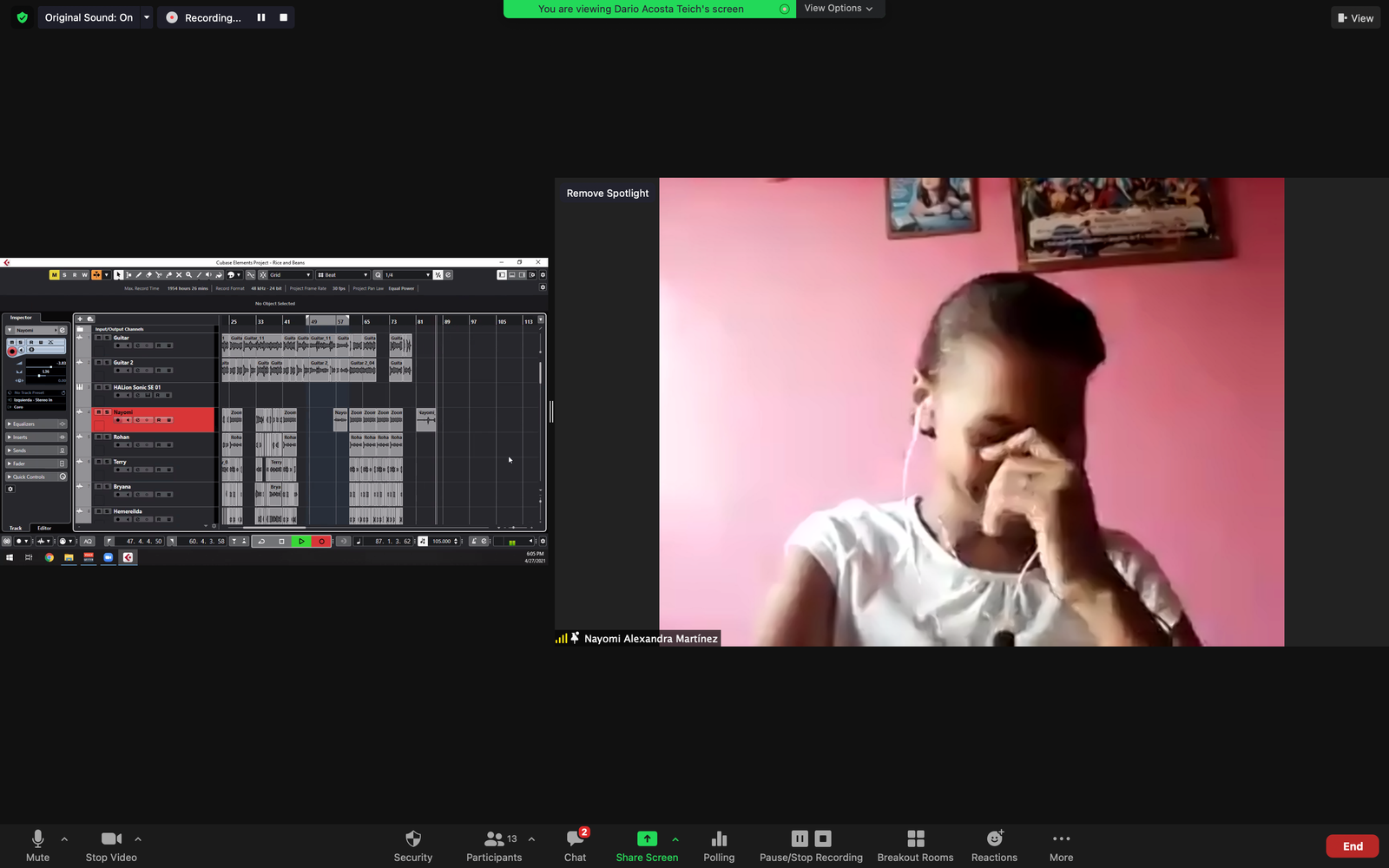Screen dimensions: 1389x868
Task: Open the Reactions picker
Action: click(x=994, y=845)
